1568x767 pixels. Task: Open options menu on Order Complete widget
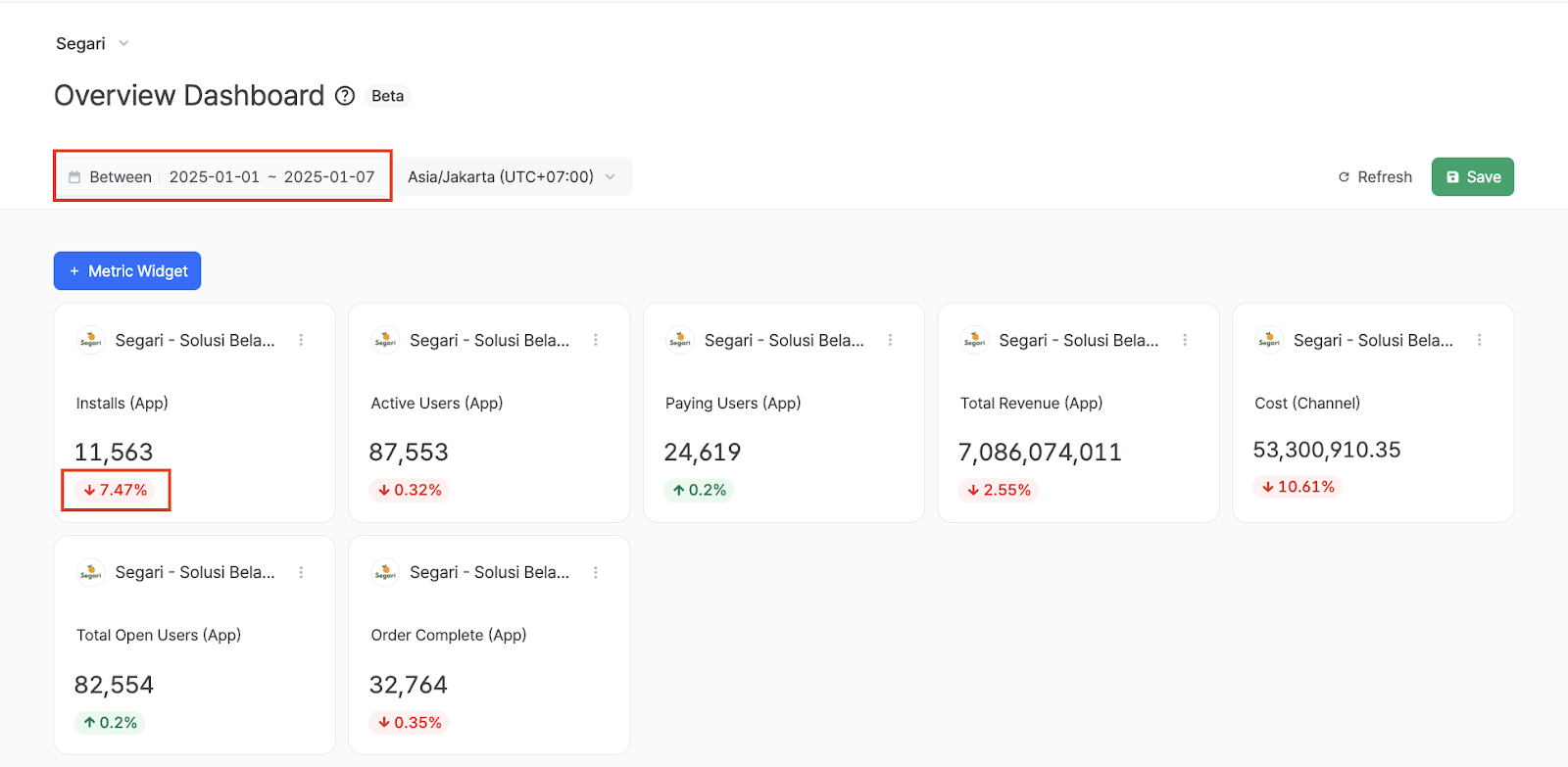596,572
